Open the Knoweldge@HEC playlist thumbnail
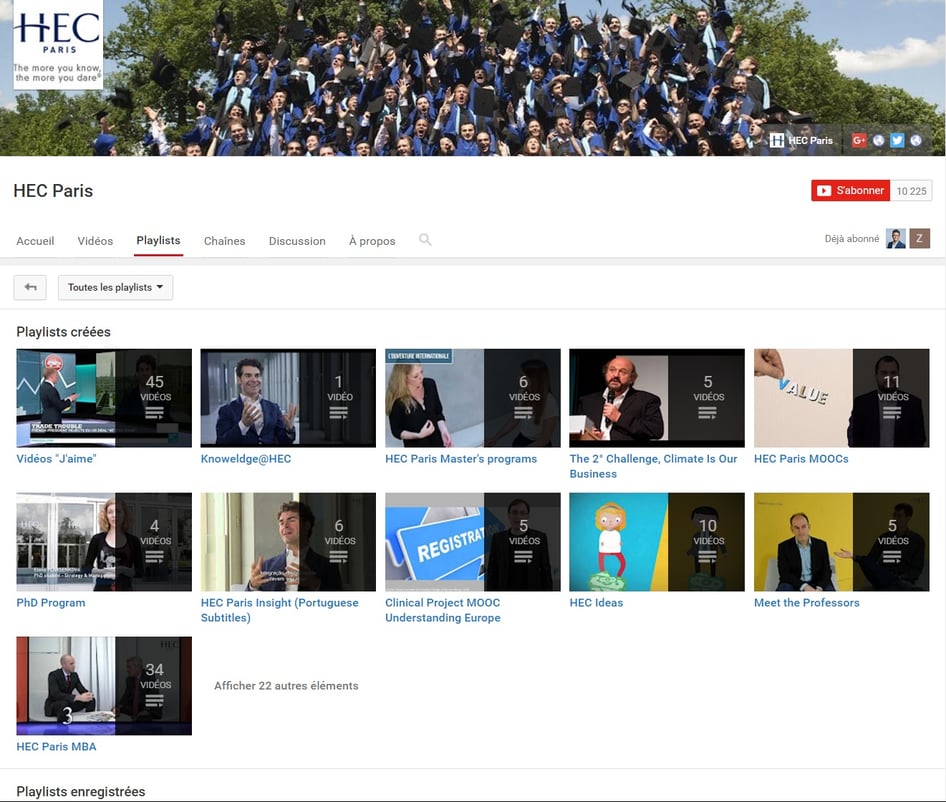This screenshot has width=946, height=802. click(288, 398)
